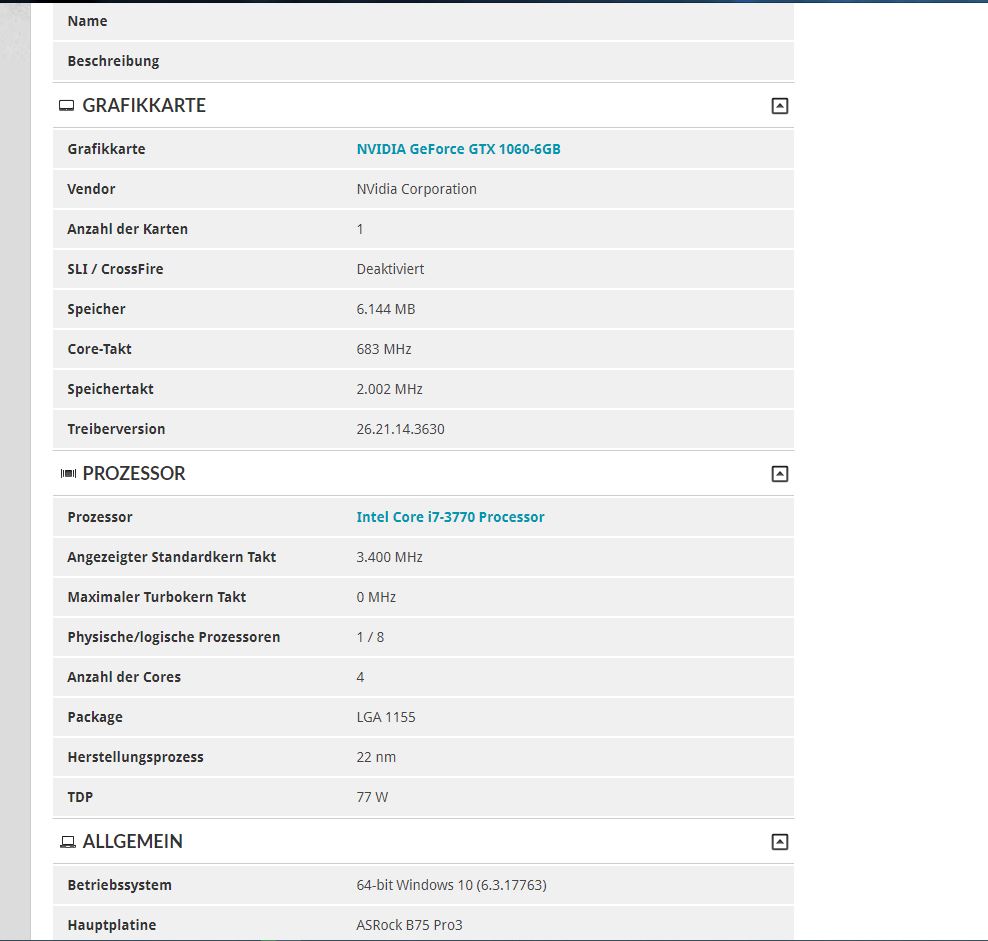Click the Vendor label

pyautogui.click(x=91, y=189)
